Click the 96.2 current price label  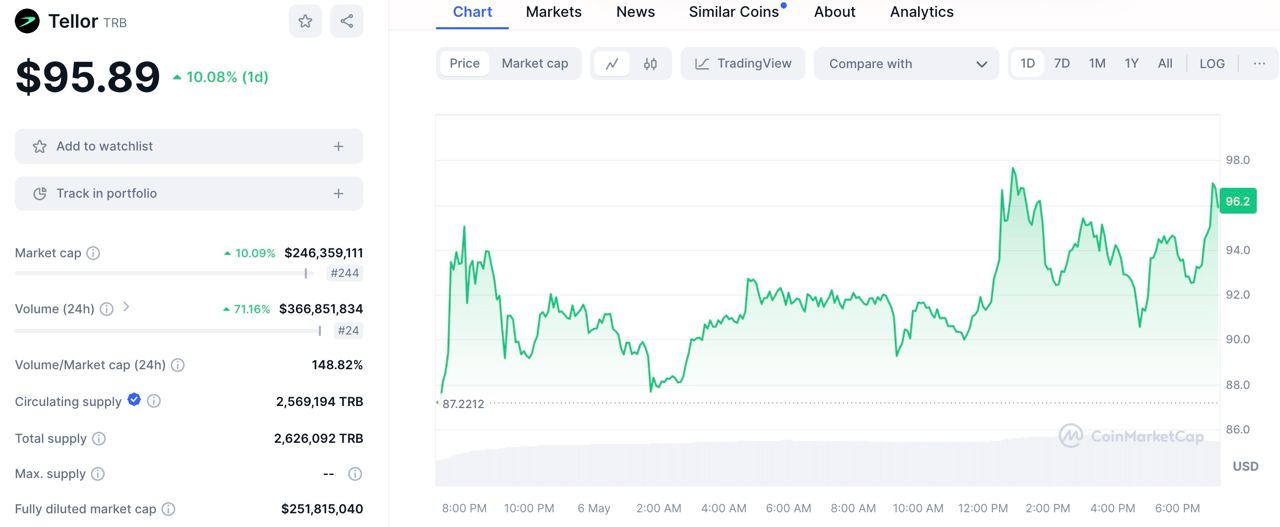tap(1237, 201)
